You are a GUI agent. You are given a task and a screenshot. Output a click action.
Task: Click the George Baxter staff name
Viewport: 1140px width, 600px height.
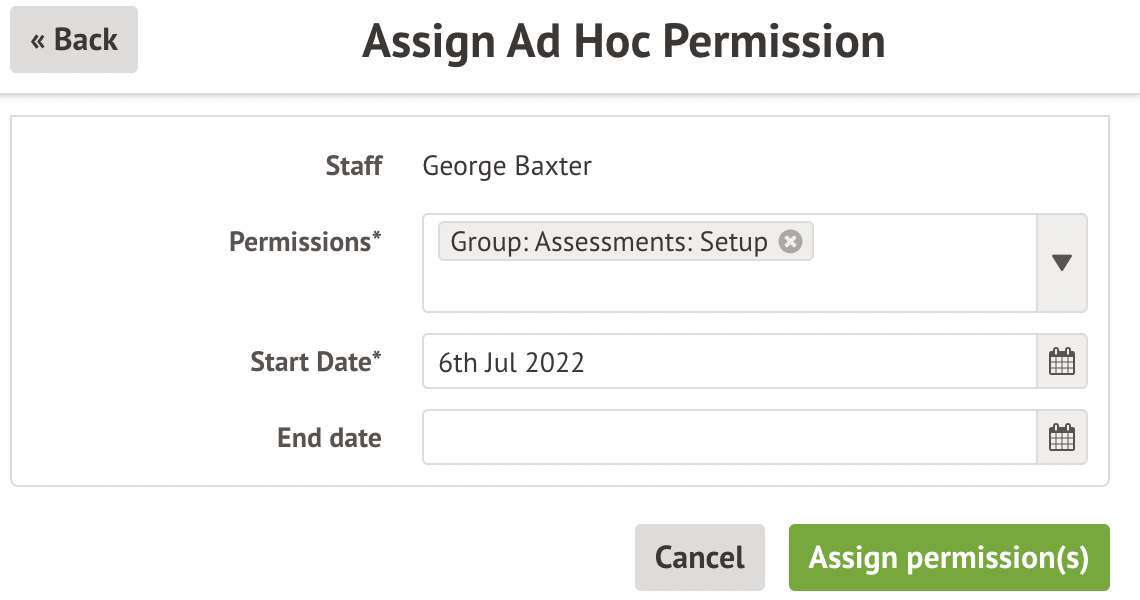tap(507, 165)
